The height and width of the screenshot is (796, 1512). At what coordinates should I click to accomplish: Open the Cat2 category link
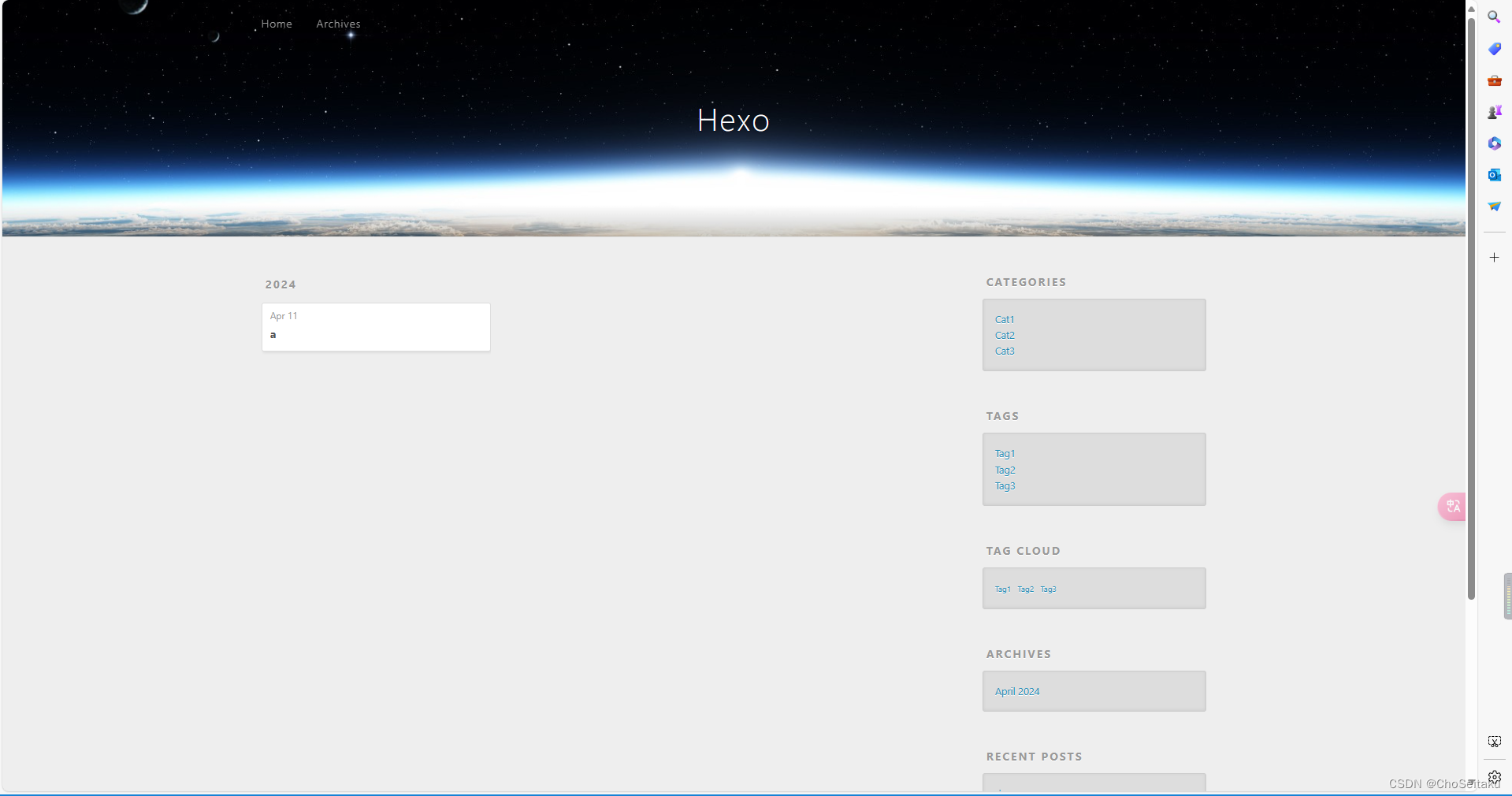coord(1005,335)
